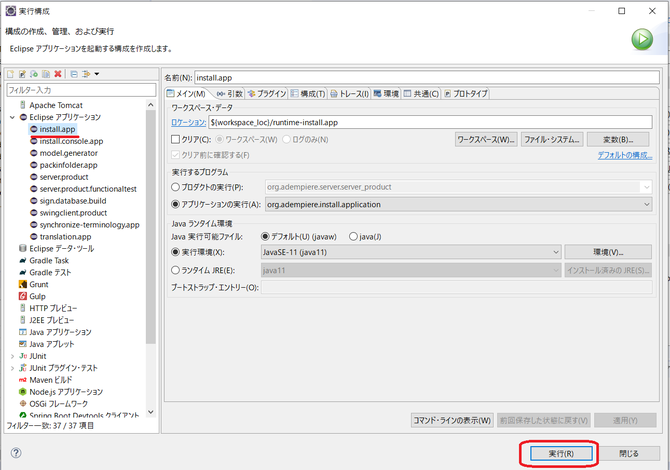Select the Java アプレット configuration type
670x470 pixels.
point(47,344)
